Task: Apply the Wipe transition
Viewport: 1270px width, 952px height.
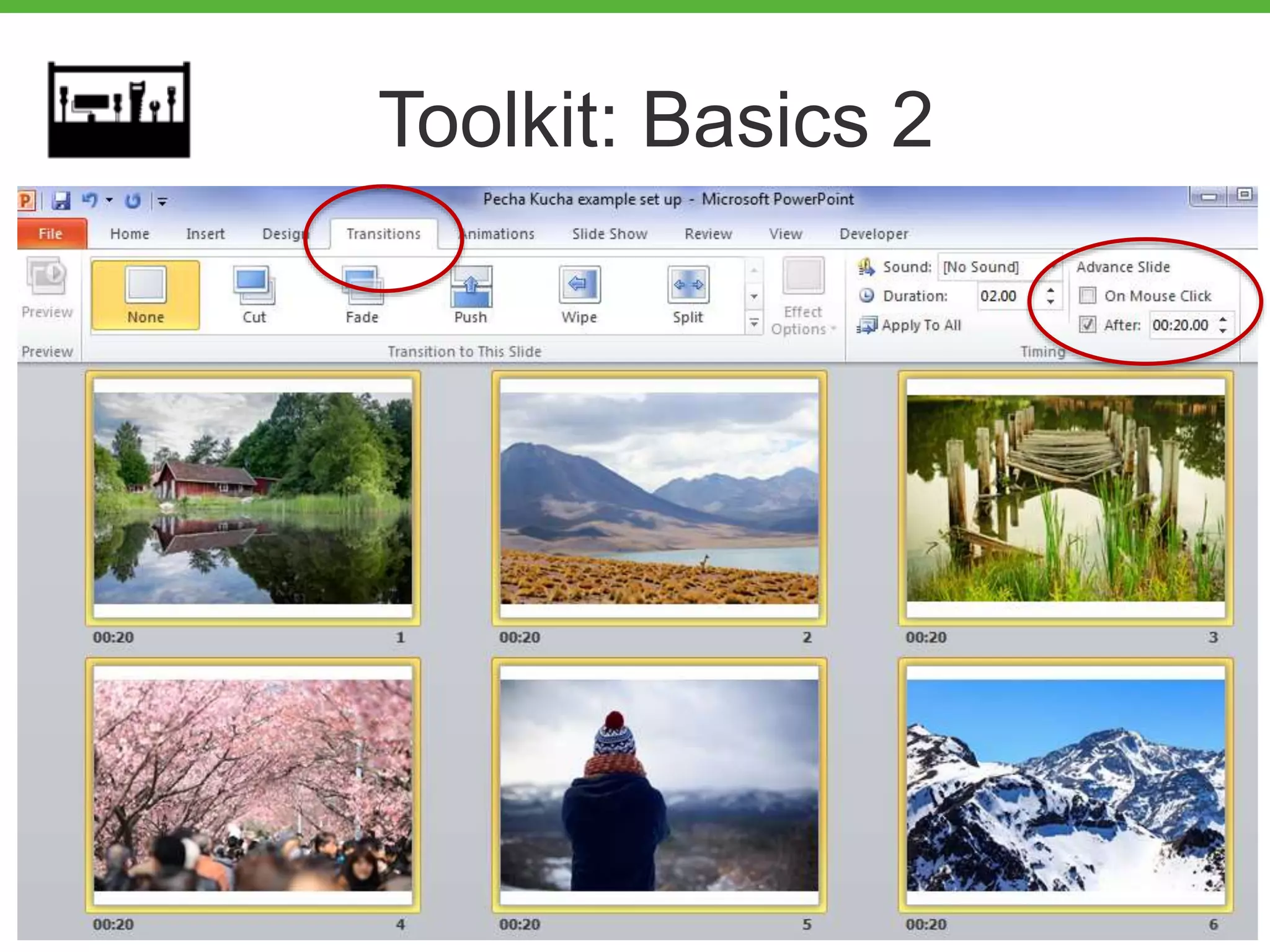Action: tap(579, 294)
